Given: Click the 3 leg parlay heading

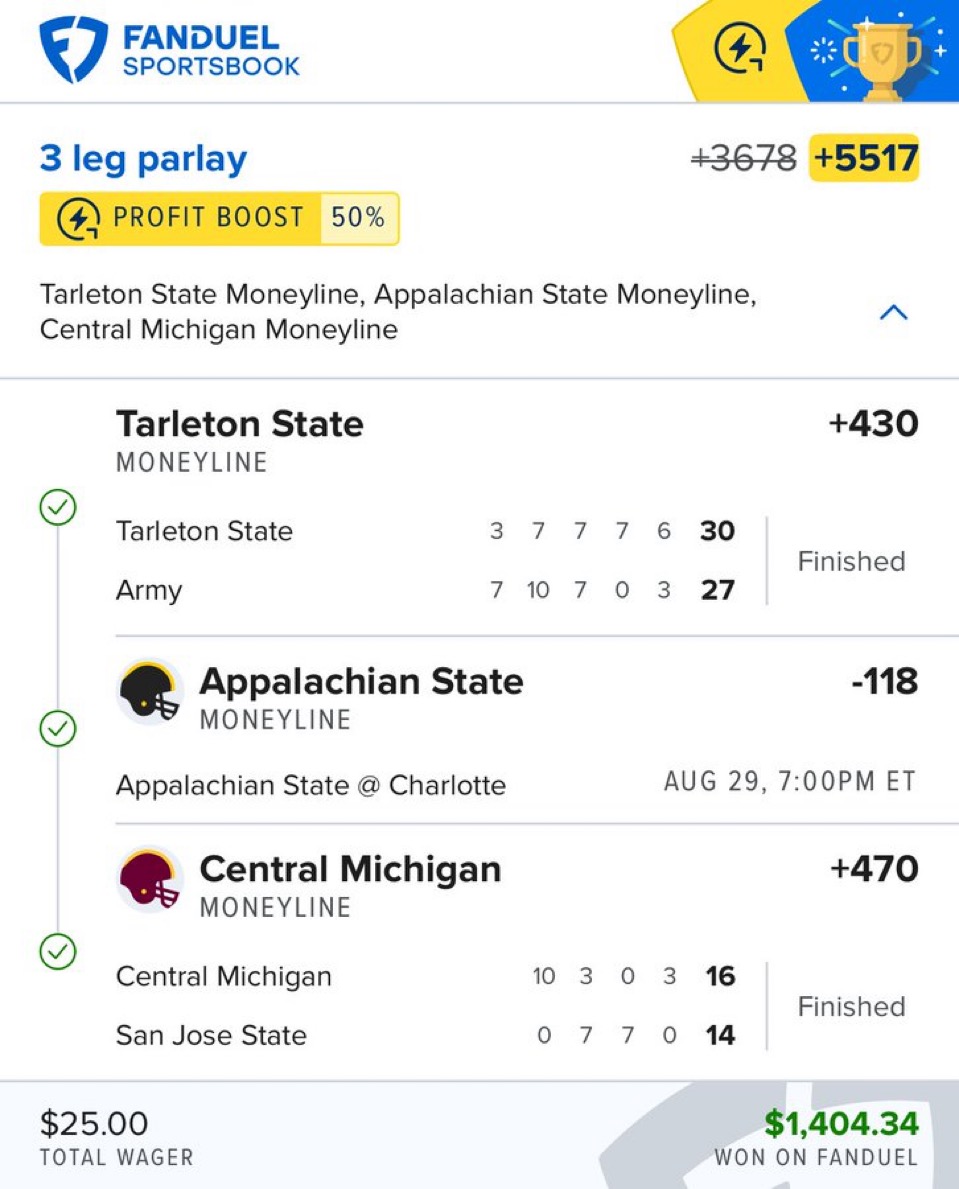Looking at the screenshot, I should 143,159.
